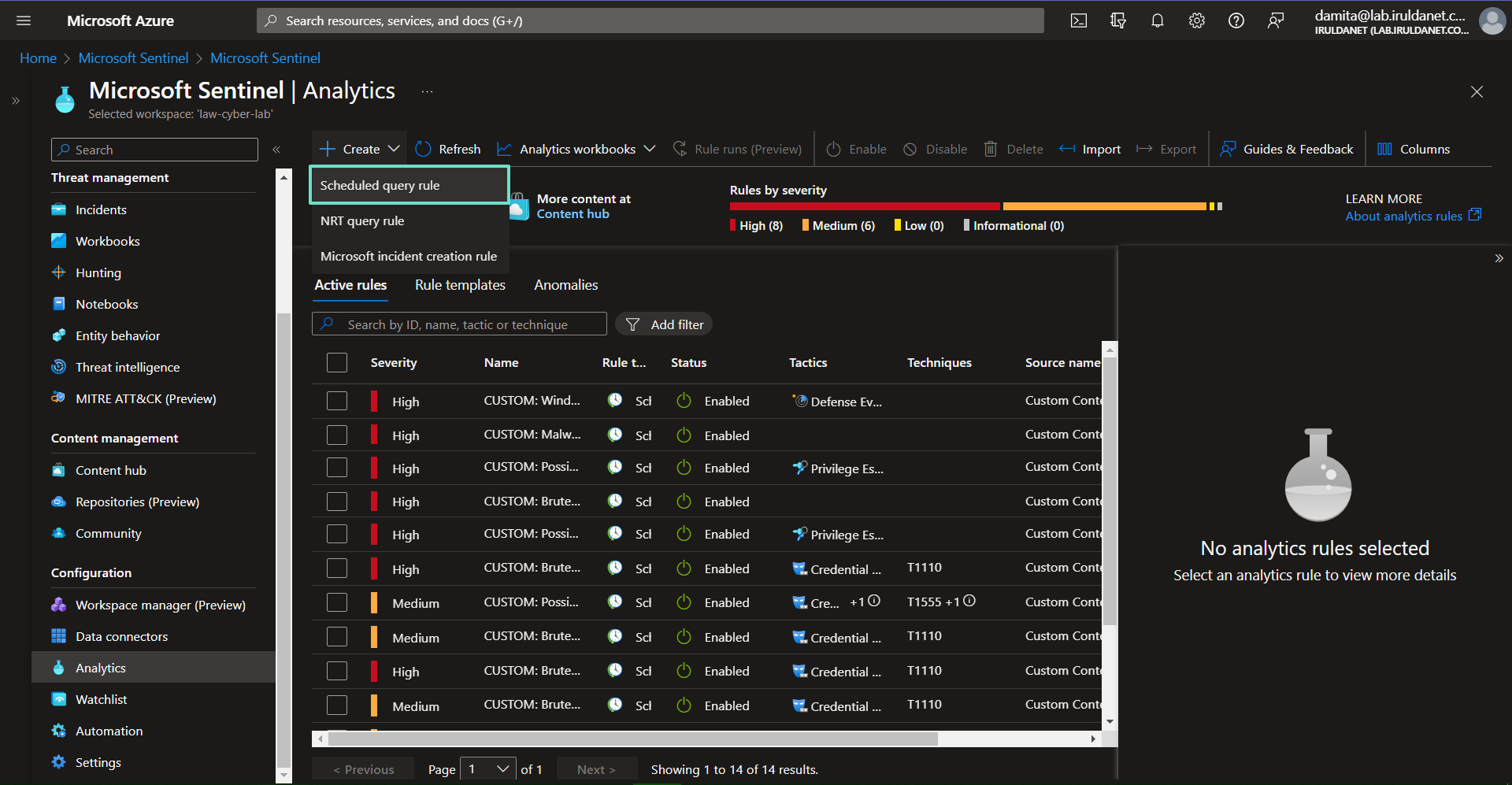Click the High (8) severity legend swatch

point(733,225)
